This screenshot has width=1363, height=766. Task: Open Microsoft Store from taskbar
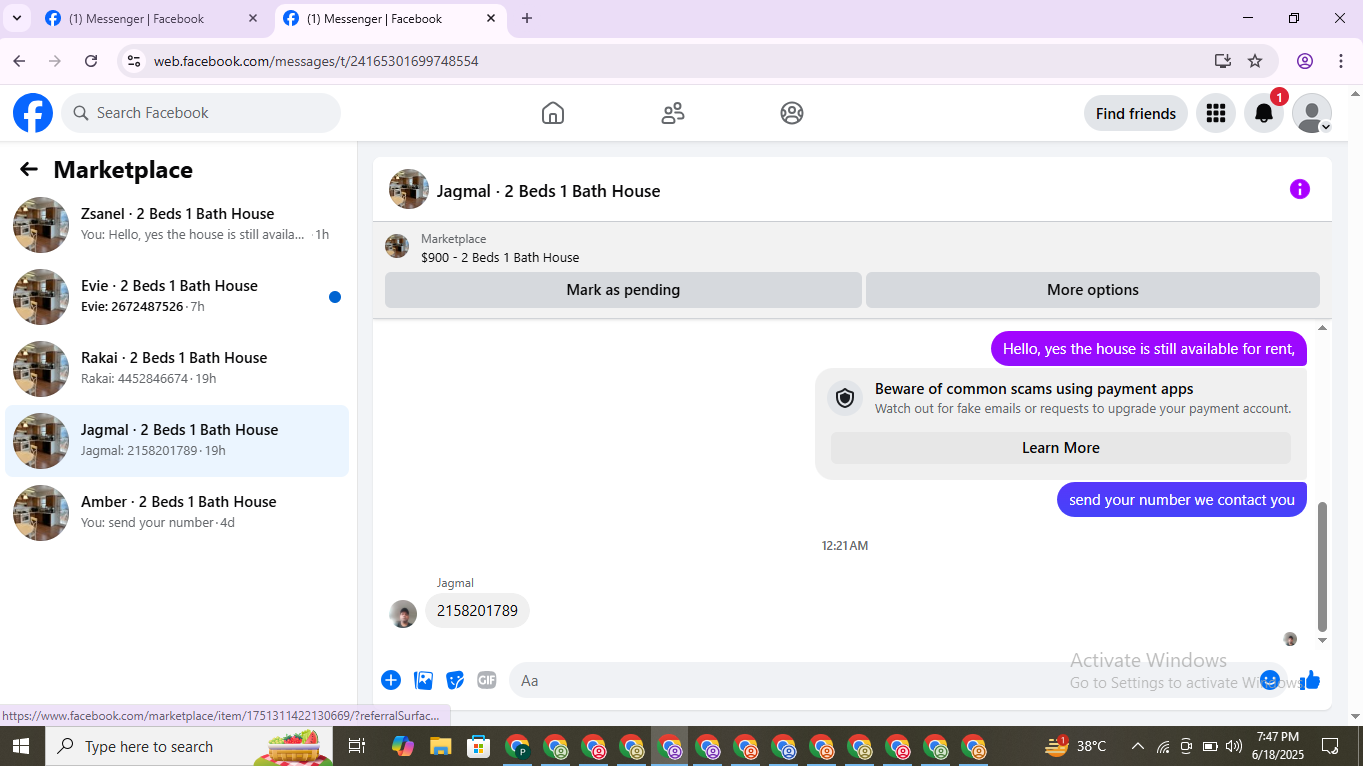(x=479, y=746)
